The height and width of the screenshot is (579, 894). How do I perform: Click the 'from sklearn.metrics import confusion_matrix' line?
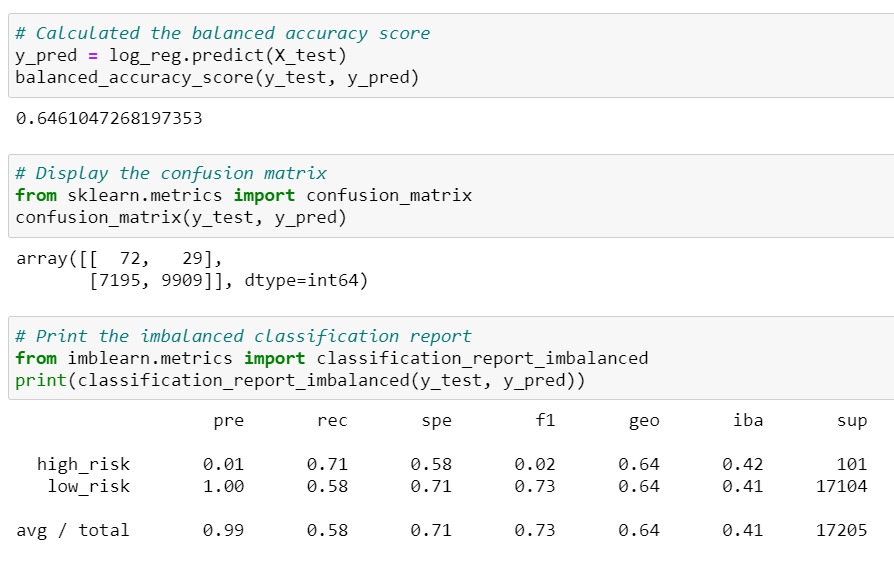click(x=243, y=195)
